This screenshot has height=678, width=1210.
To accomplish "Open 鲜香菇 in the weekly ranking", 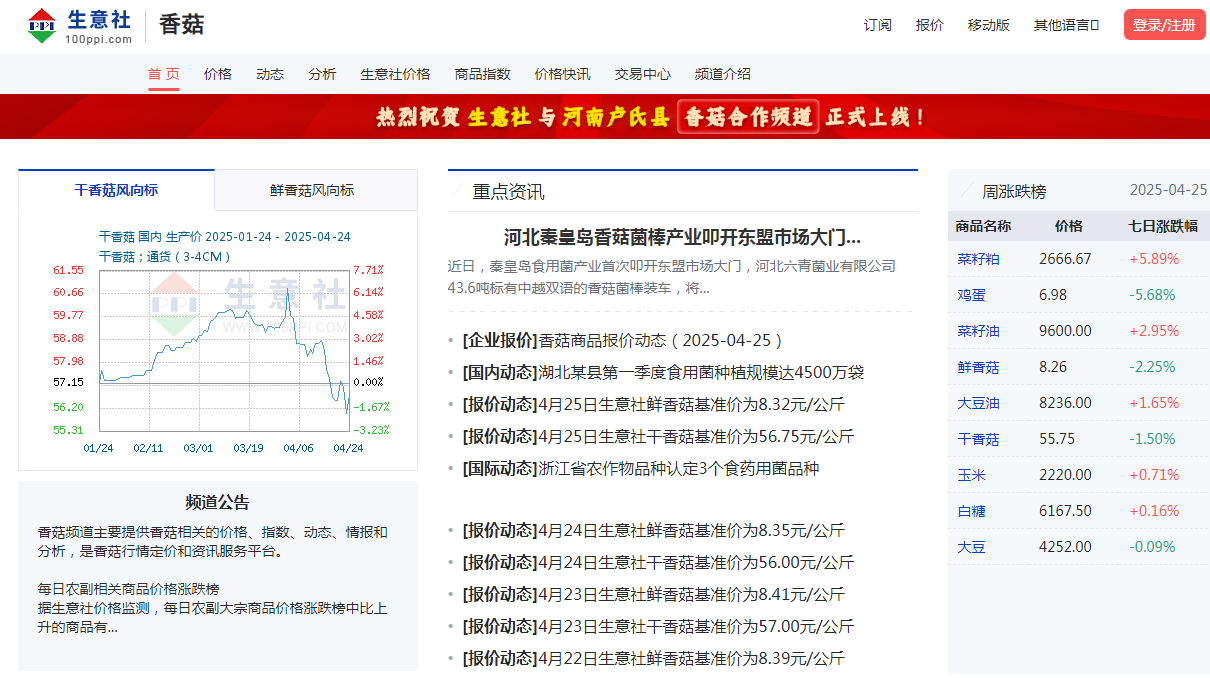I will pyautogui.click(x=978, y=367).
